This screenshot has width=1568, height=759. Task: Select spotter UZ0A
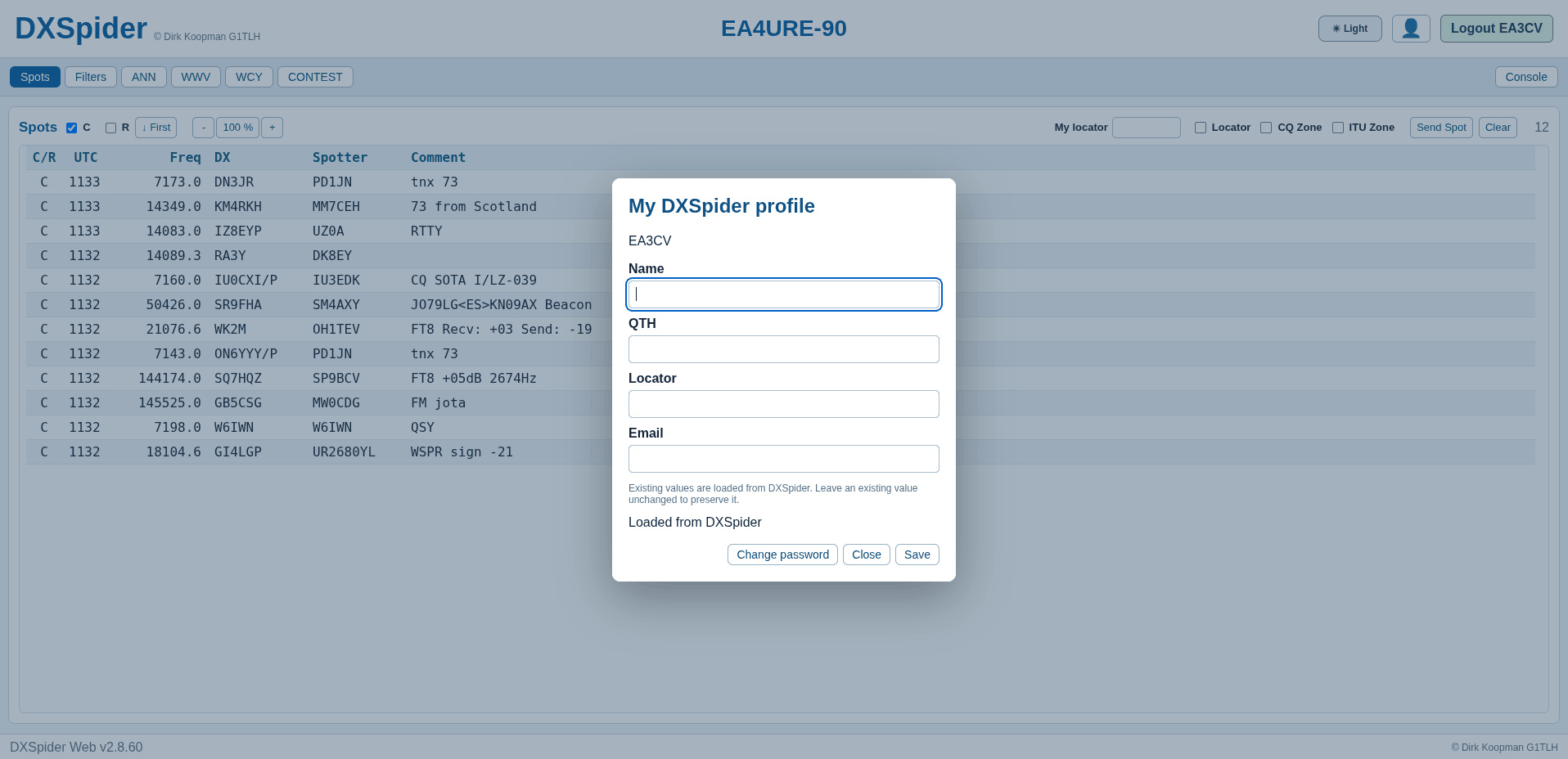coord(328,231)
